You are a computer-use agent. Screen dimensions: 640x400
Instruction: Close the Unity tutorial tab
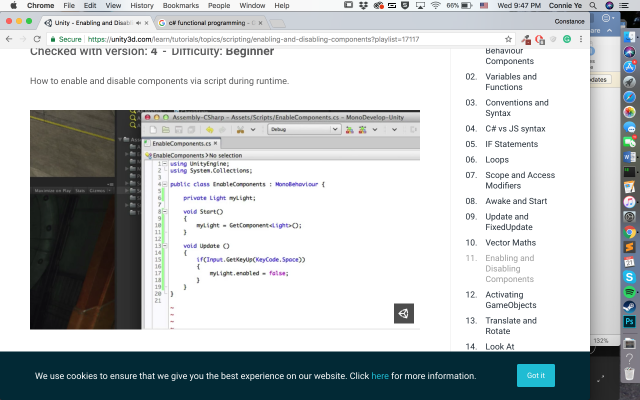point(147,23)
